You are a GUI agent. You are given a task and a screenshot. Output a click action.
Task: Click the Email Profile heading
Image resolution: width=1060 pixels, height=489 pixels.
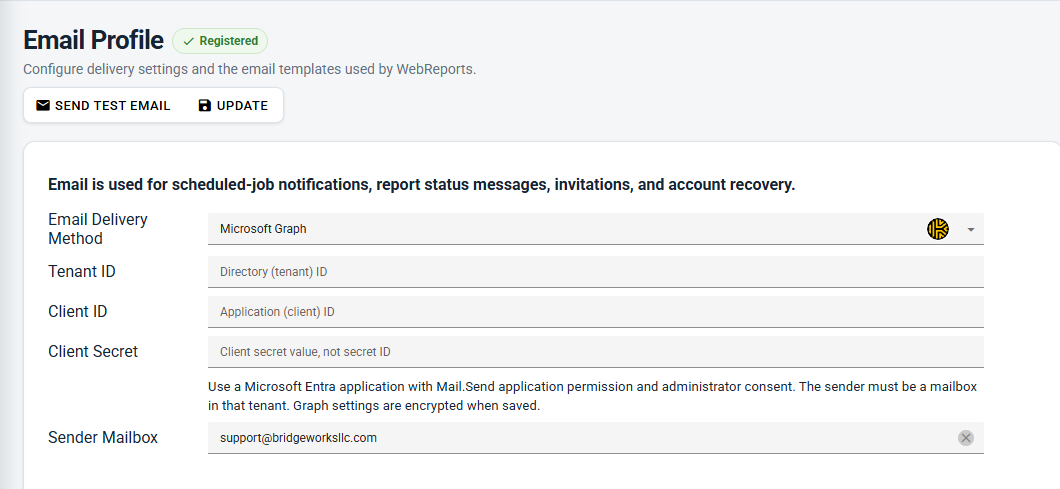tap(93, 41)
